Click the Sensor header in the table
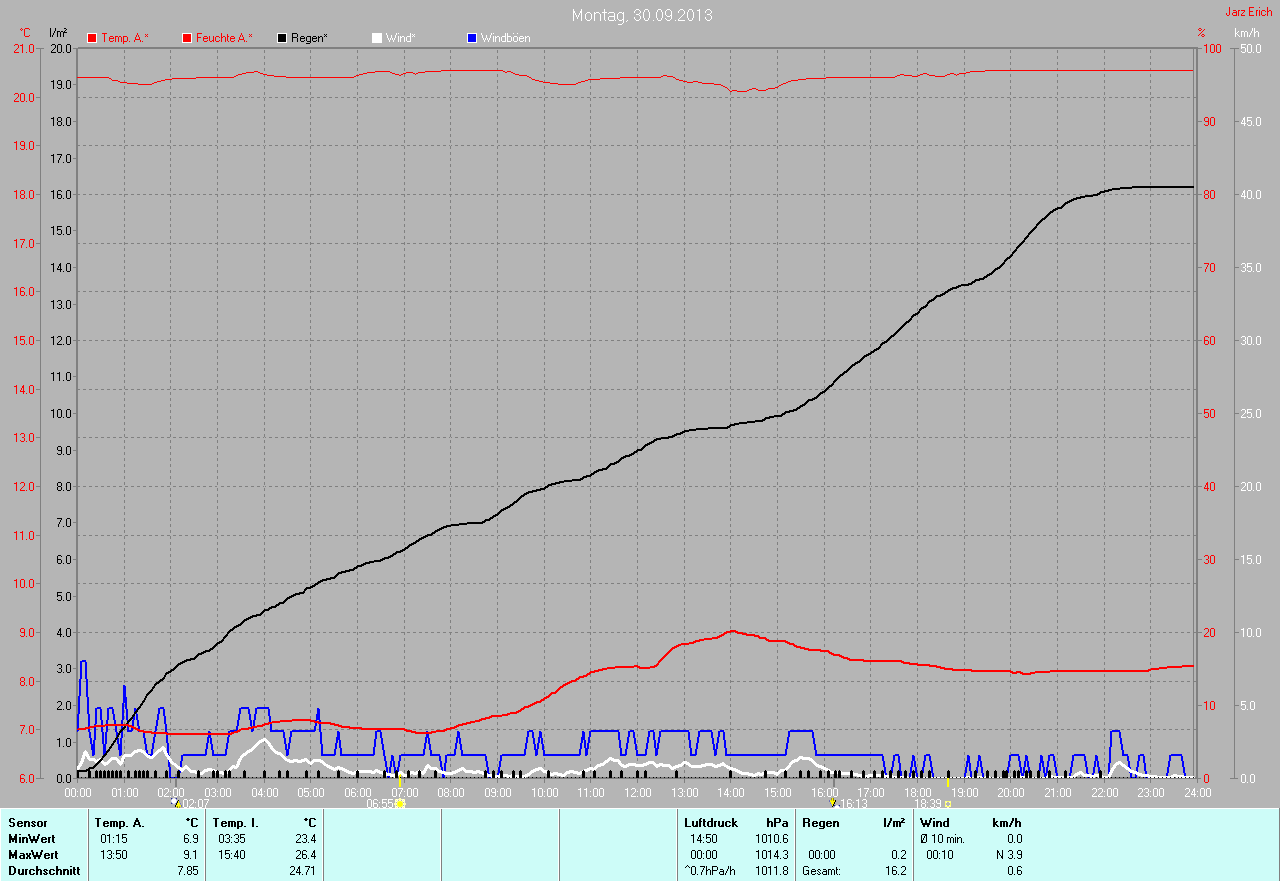1280x881 pixels. [27, 823]
